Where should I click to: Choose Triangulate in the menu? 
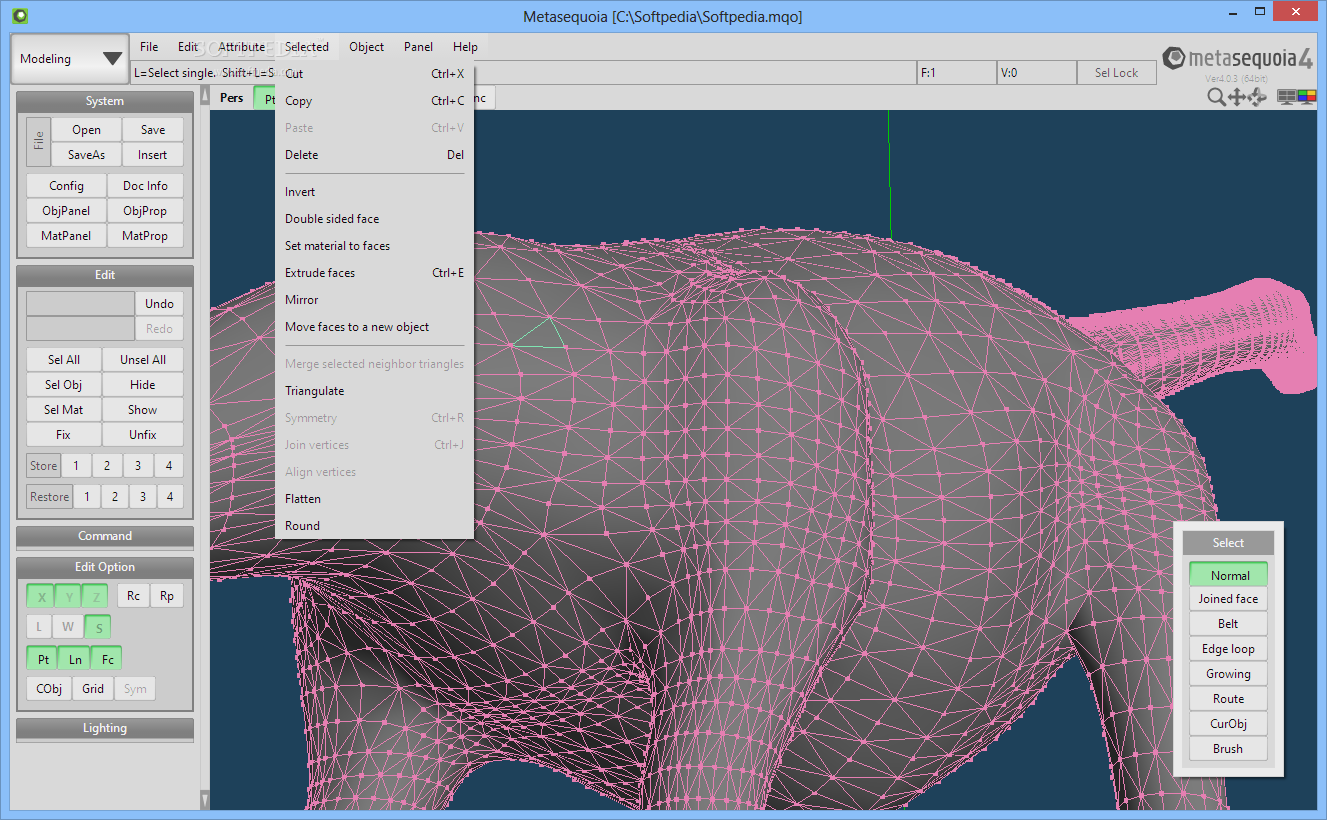374,391
